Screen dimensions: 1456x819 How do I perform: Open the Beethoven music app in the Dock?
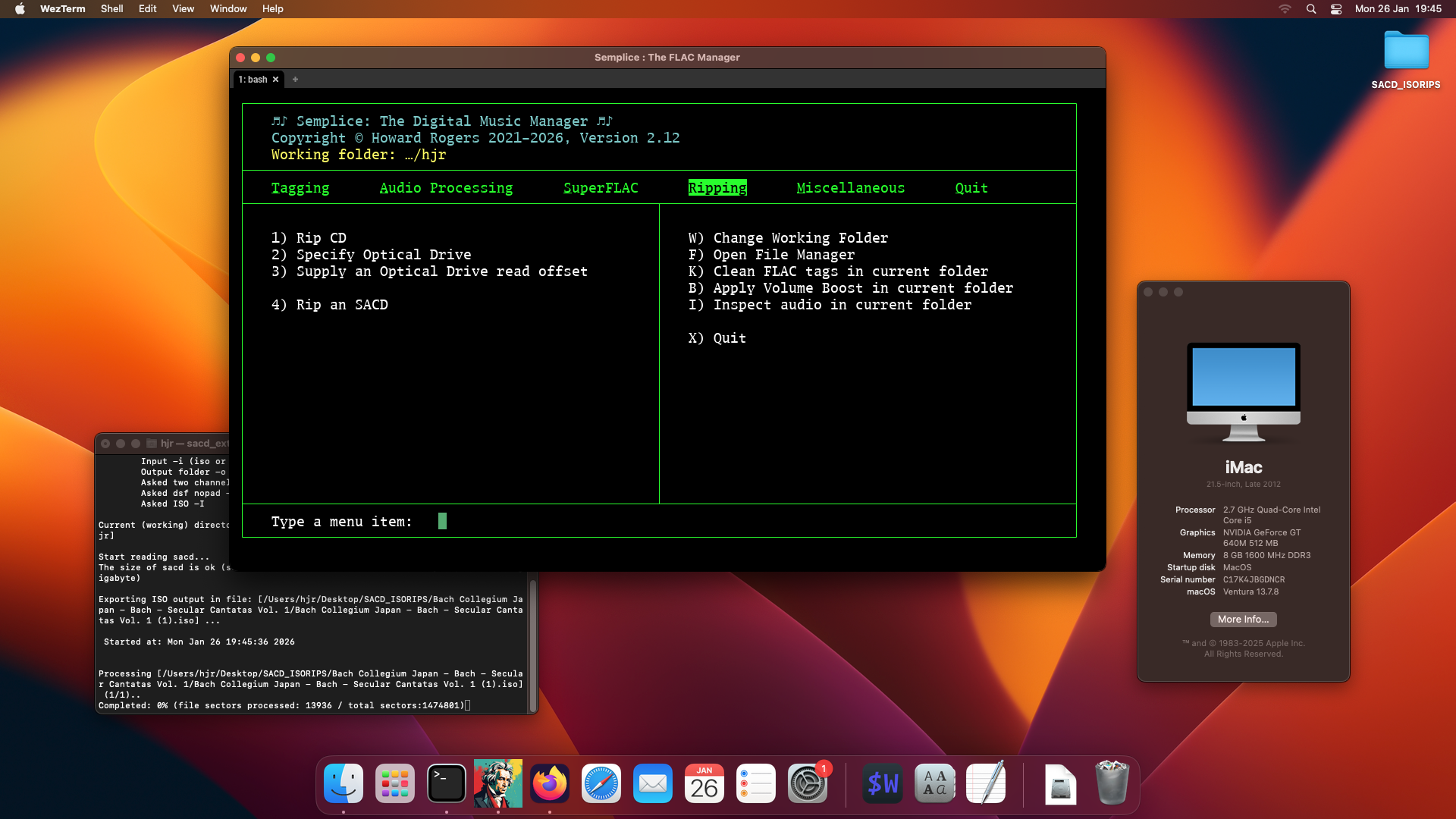[x=498, y=783]
